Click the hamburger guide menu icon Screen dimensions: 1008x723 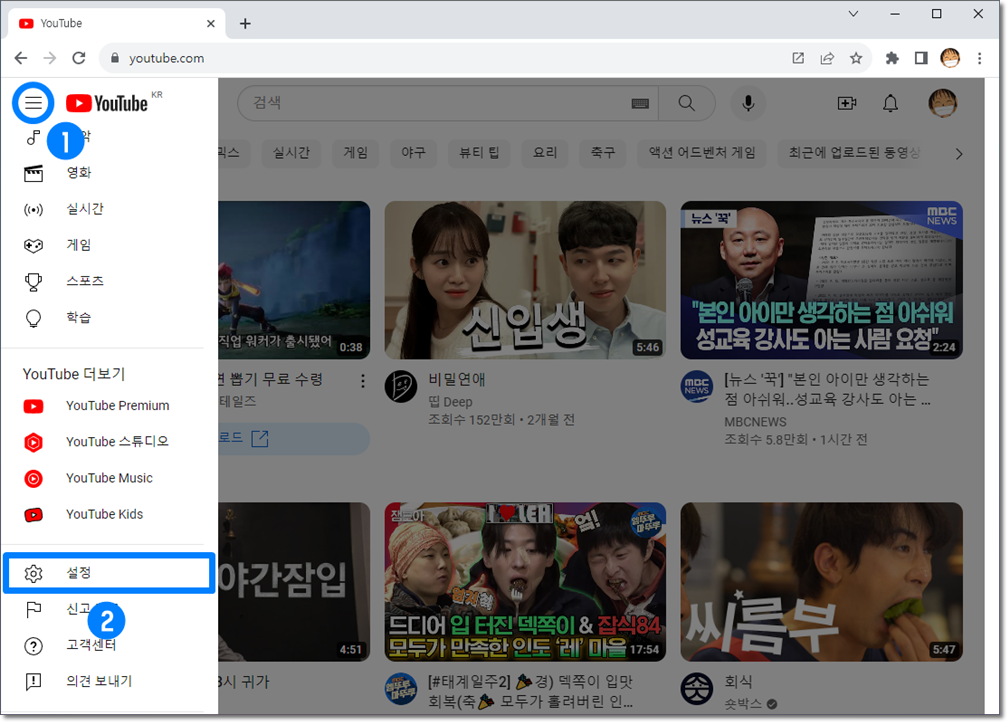(33, 103)
